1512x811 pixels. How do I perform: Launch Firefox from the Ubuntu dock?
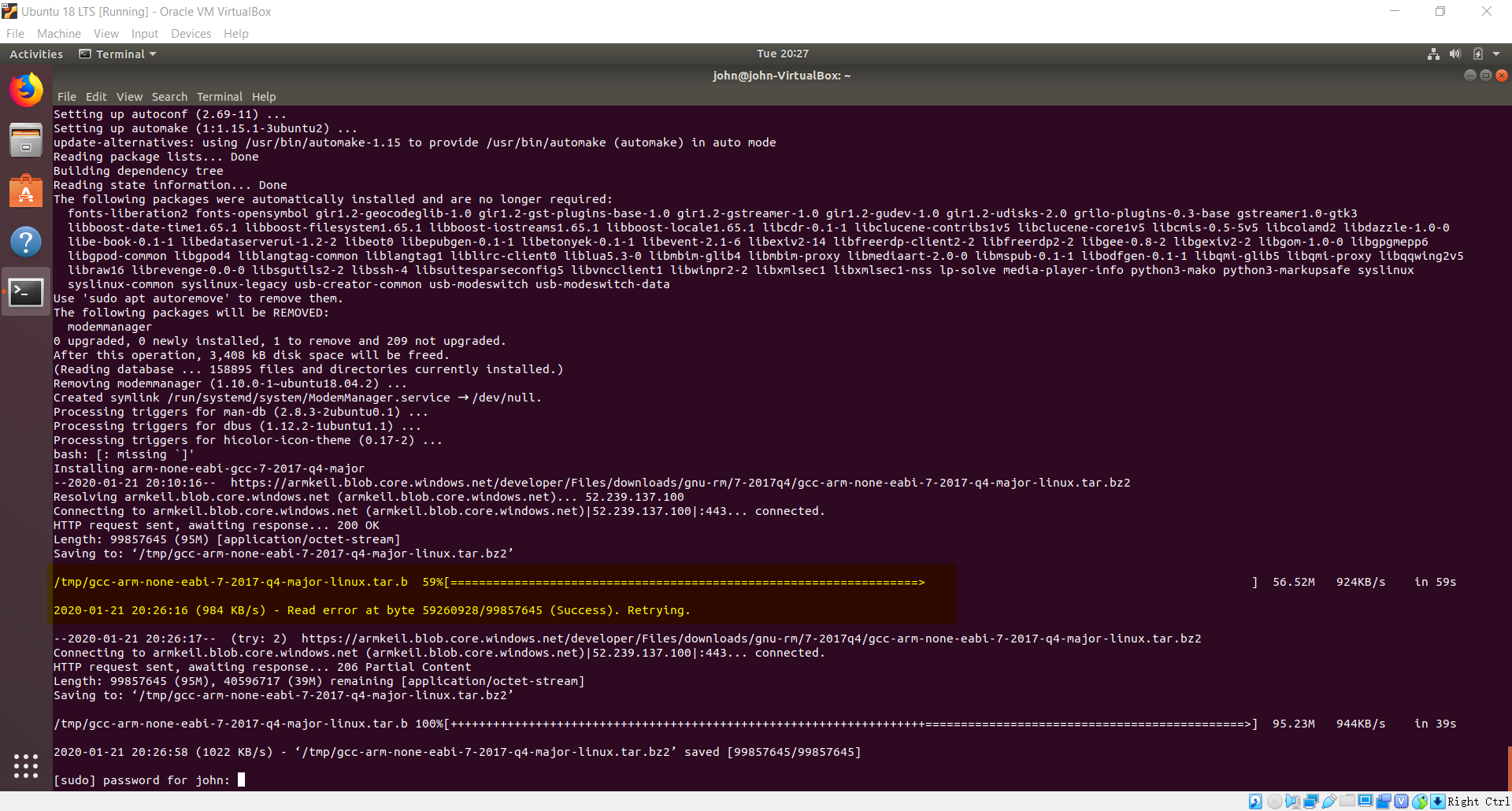[x=26, y=89]
